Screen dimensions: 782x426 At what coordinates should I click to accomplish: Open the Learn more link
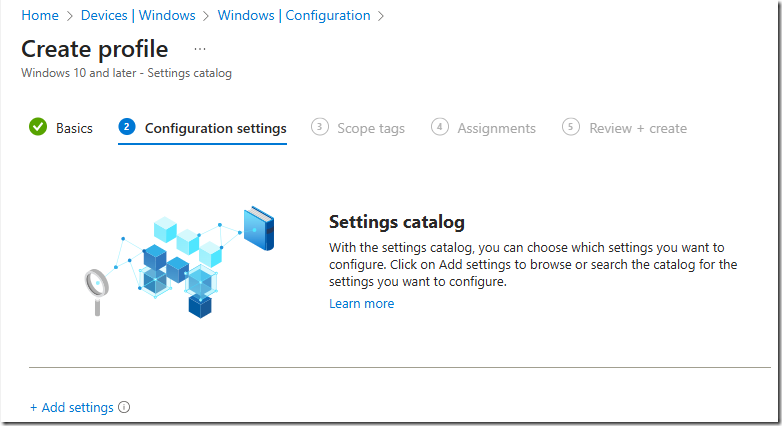(361, 304)
